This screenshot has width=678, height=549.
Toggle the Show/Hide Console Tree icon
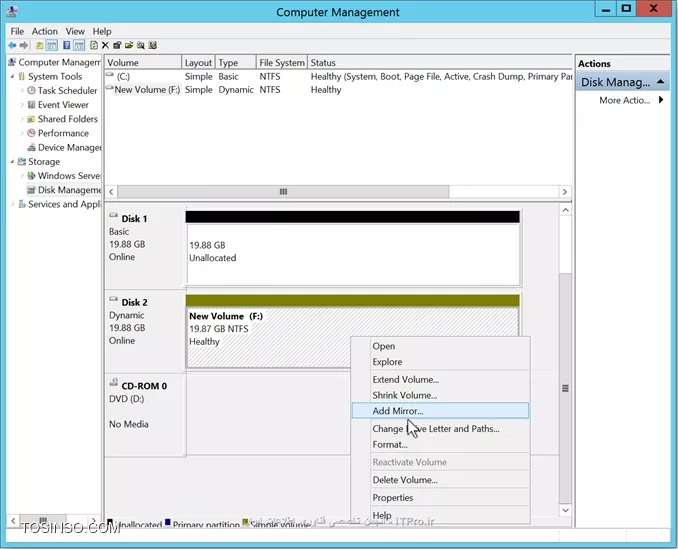pyautogui.click(x=51, y=45)
